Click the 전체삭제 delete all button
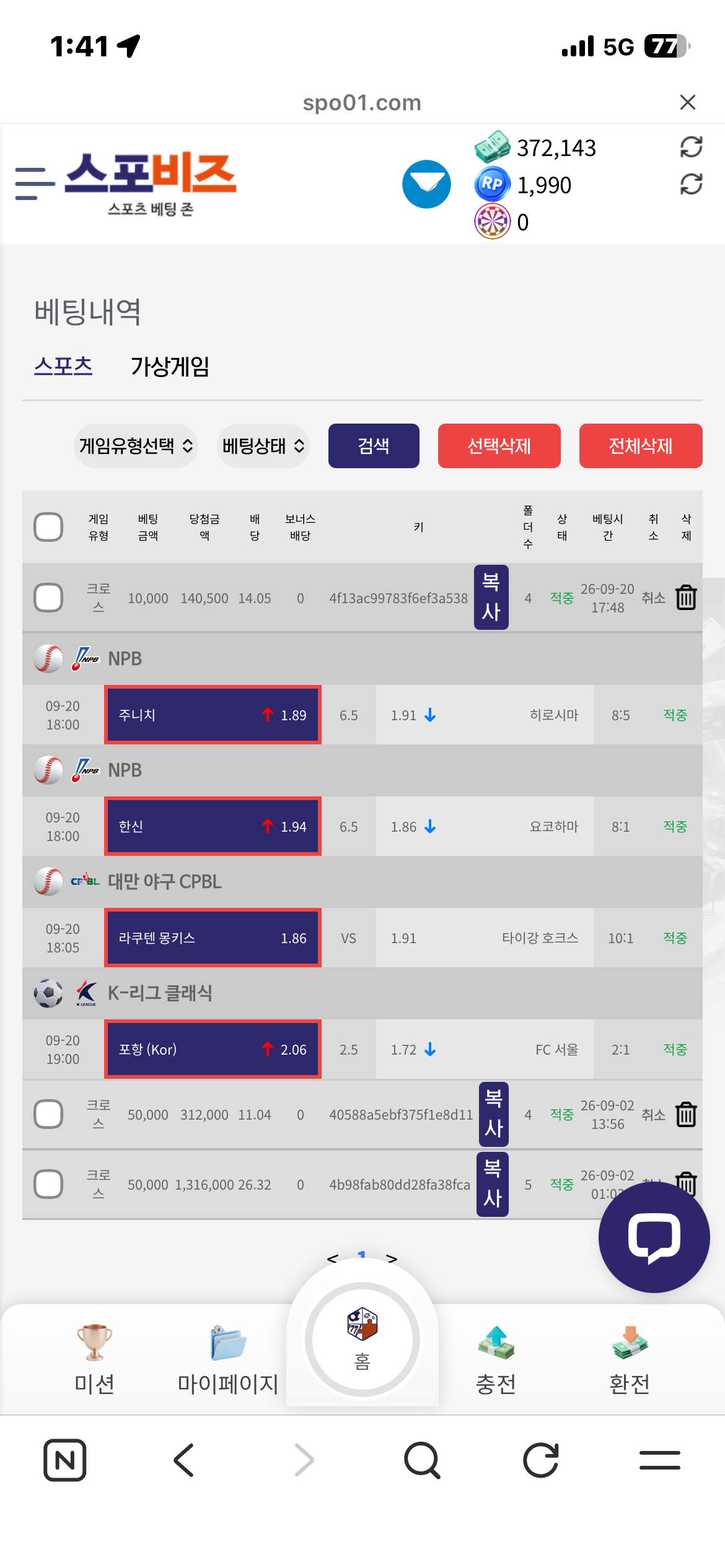The image size is (725, 1568). [x=641, y=446]
